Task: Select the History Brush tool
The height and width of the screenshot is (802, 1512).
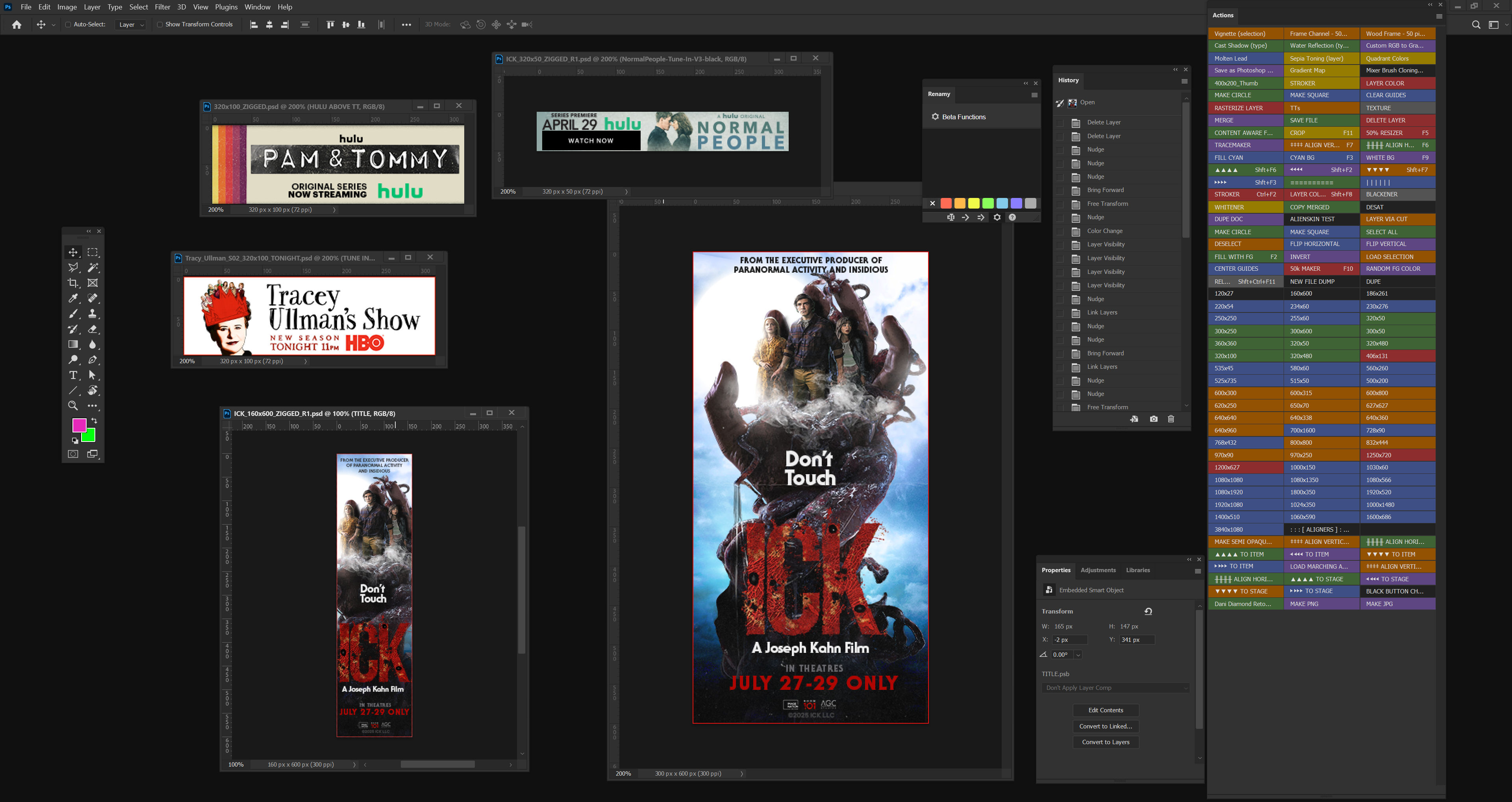Action: (x=73, y=329)
